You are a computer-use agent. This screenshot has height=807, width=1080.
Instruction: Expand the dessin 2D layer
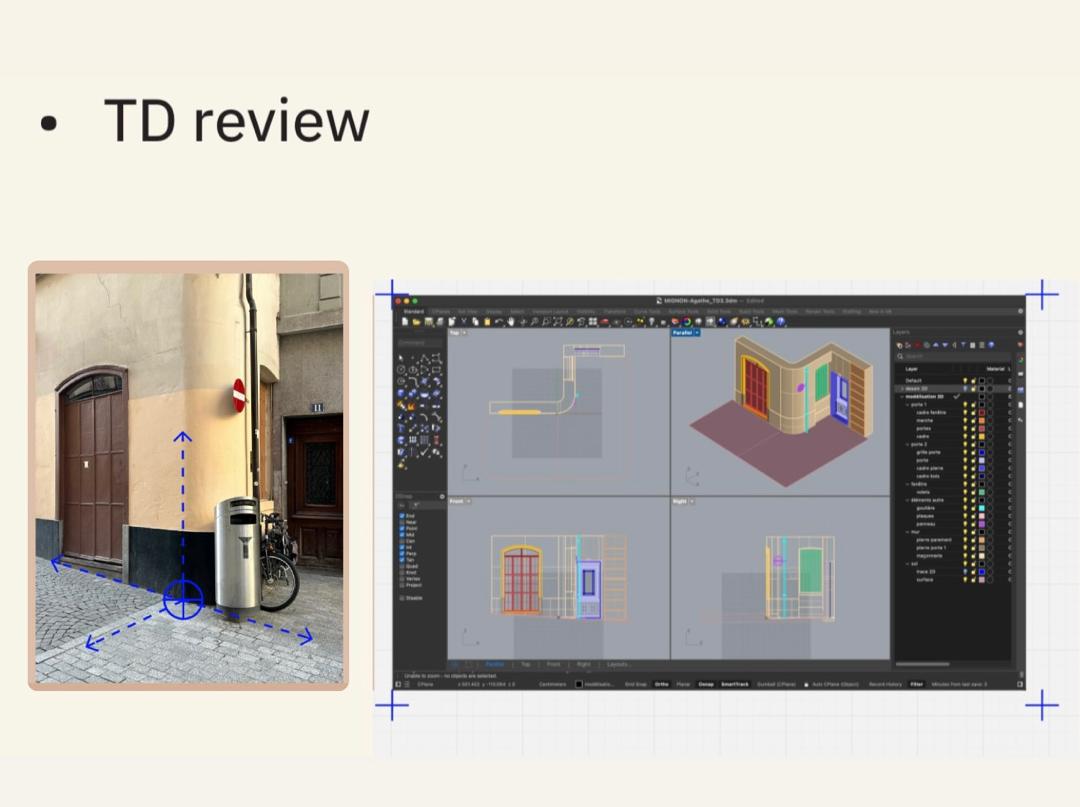(902, 389)
